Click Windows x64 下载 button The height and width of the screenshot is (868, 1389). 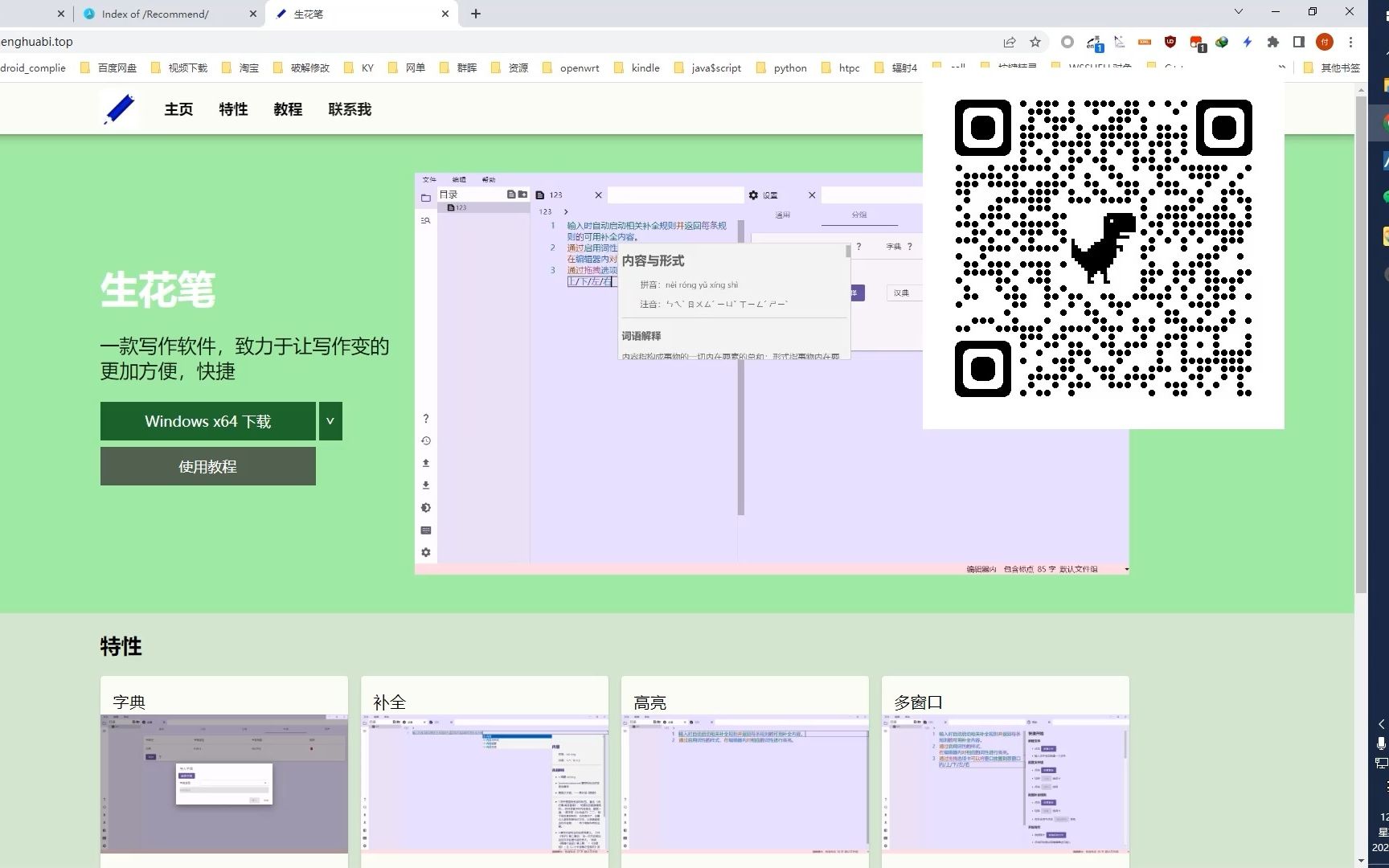(x=208, y=421)
